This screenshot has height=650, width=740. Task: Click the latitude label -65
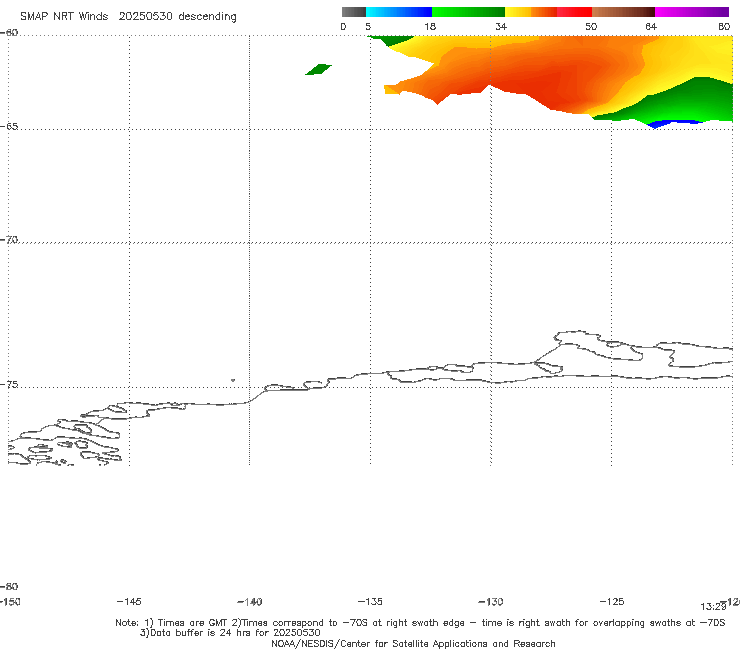coord(9,127)
